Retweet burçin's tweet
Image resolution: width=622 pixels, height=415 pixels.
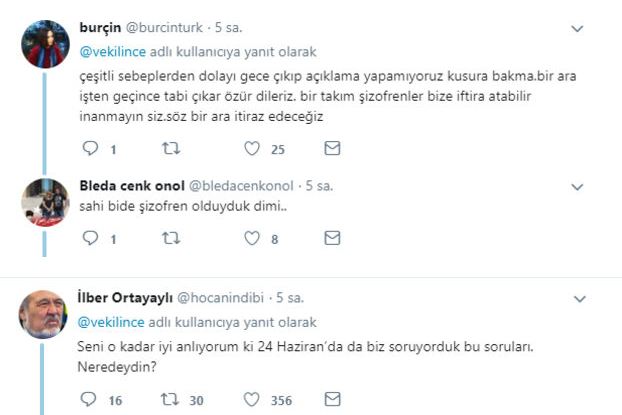[169, 149]
